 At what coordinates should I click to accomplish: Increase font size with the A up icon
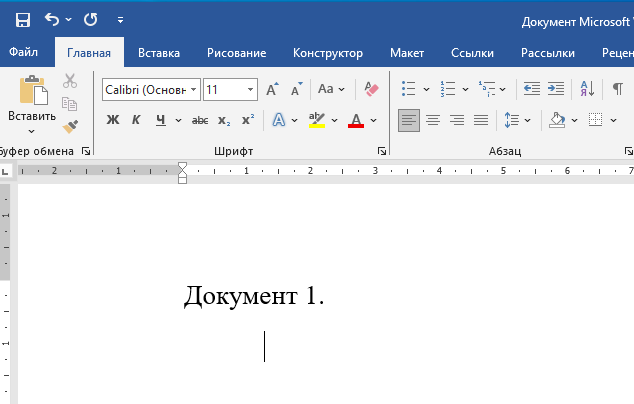pos(272,89)
